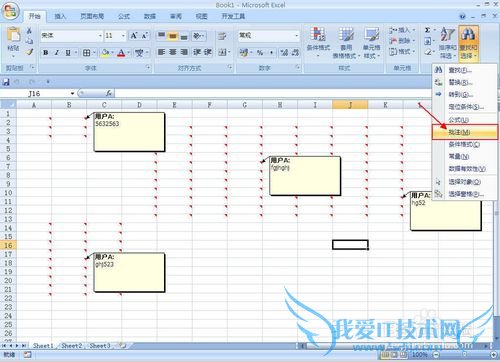Image resolution: width=500 pixels, height=362 pixels.
Task: Apply fill color from the paint bucket
Action: [105, 53]
